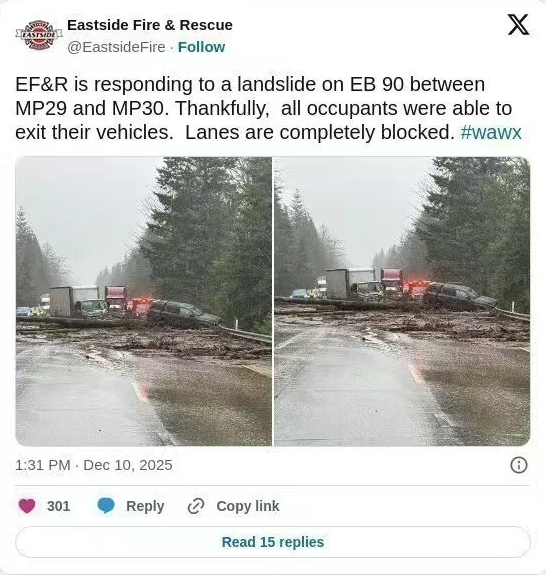Click the red semi truck in the left photo
Screen dimensions: 546x575
[116, 298]
